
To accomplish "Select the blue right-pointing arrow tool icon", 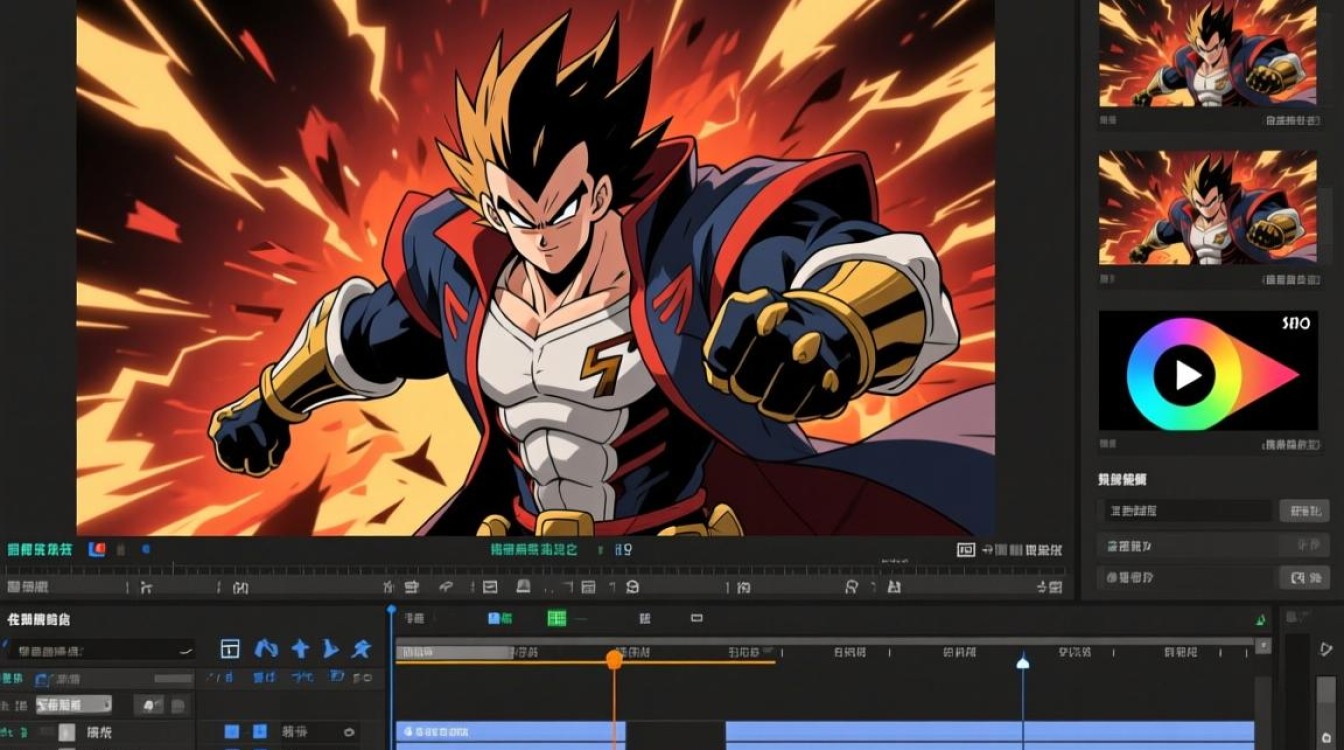I will coord(330,649).
